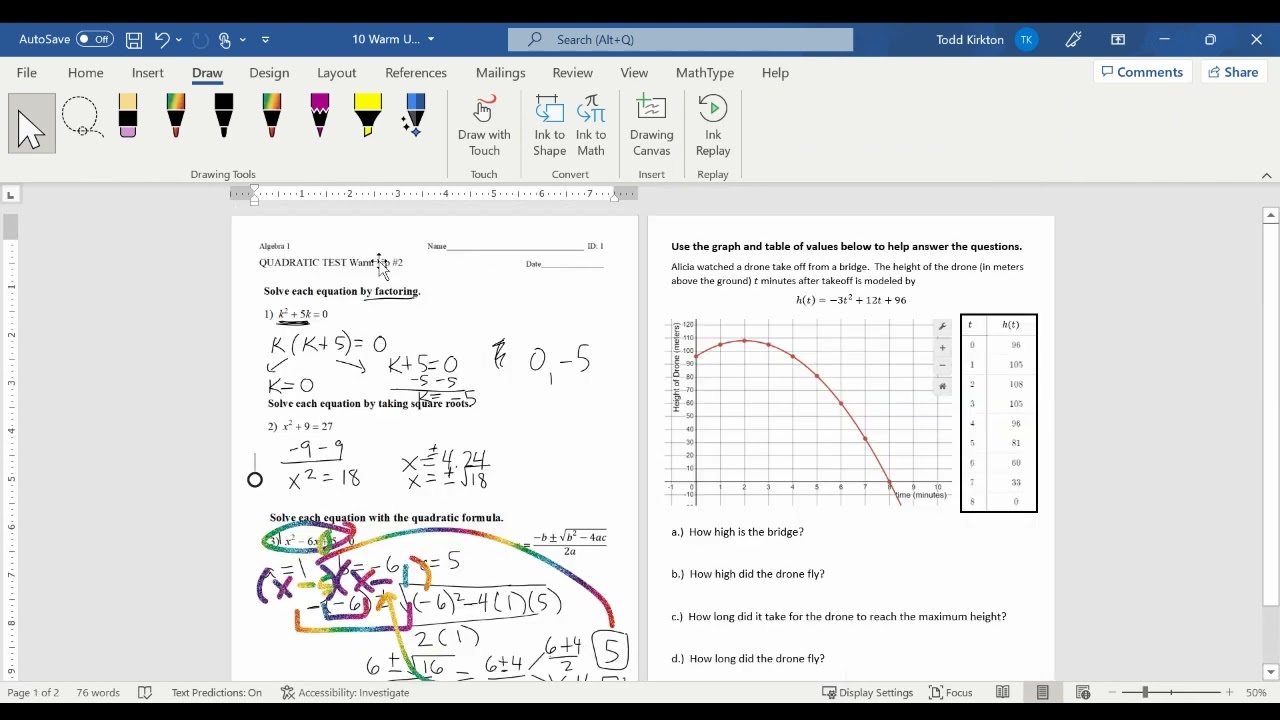The image size is (1280, 720).
Task: Open the Layout tab
Action: tap(337, 73)
